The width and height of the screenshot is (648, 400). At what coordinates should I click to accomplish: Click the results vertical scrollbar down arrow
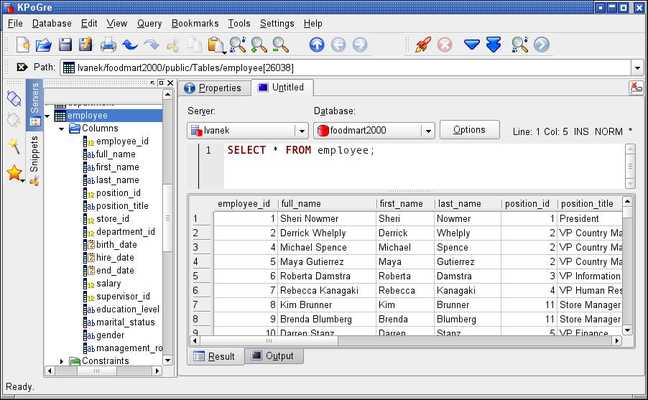[627, 330]
